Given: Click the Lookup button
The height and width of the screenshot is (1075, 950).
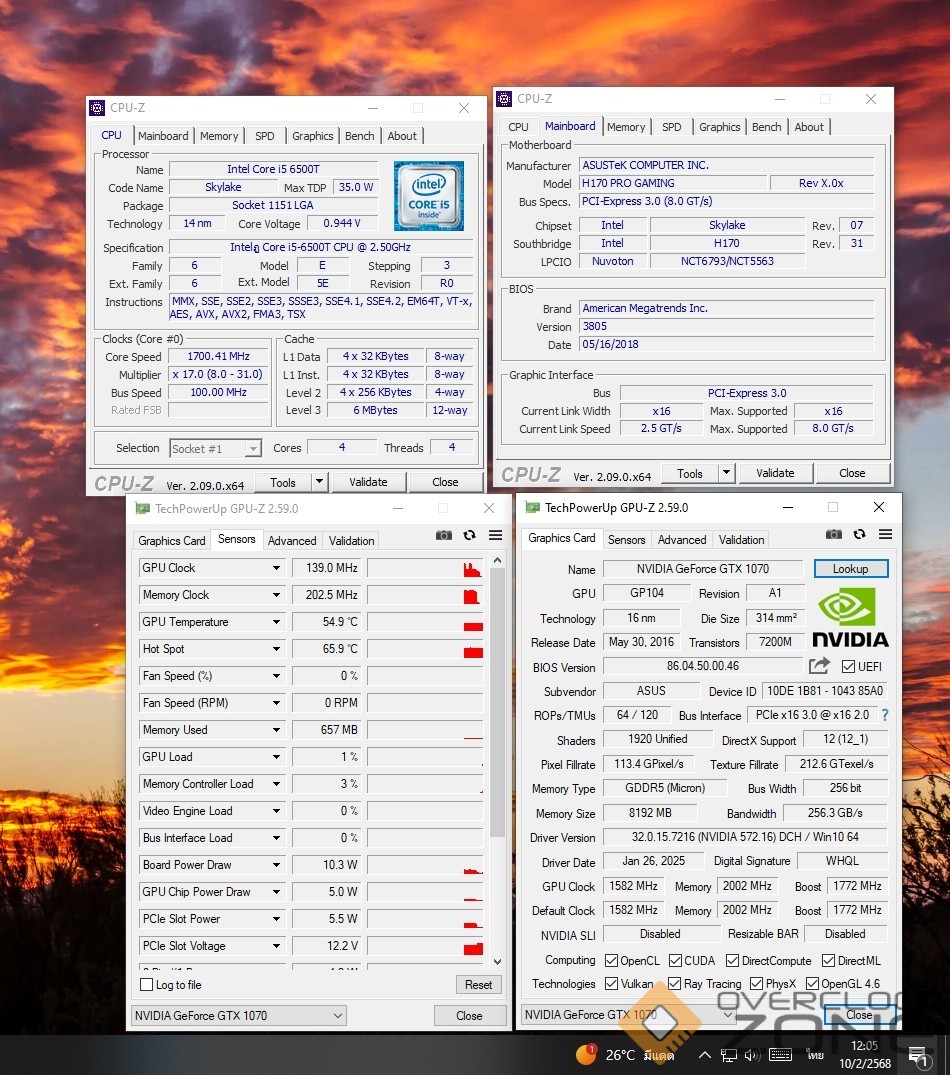Looking at the screenshot, I should [851, 568].
